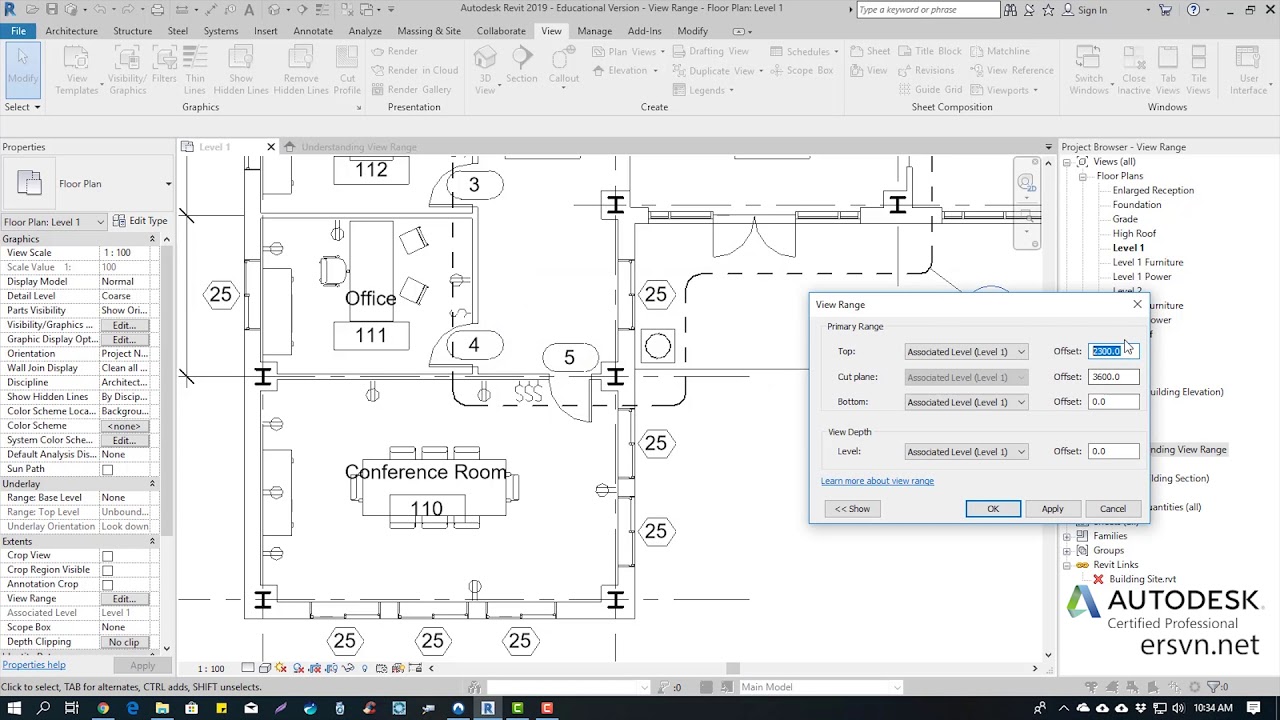Click the << Show button
The height and width of the screenshot is (720, 1280).
(x=853, y=509)
